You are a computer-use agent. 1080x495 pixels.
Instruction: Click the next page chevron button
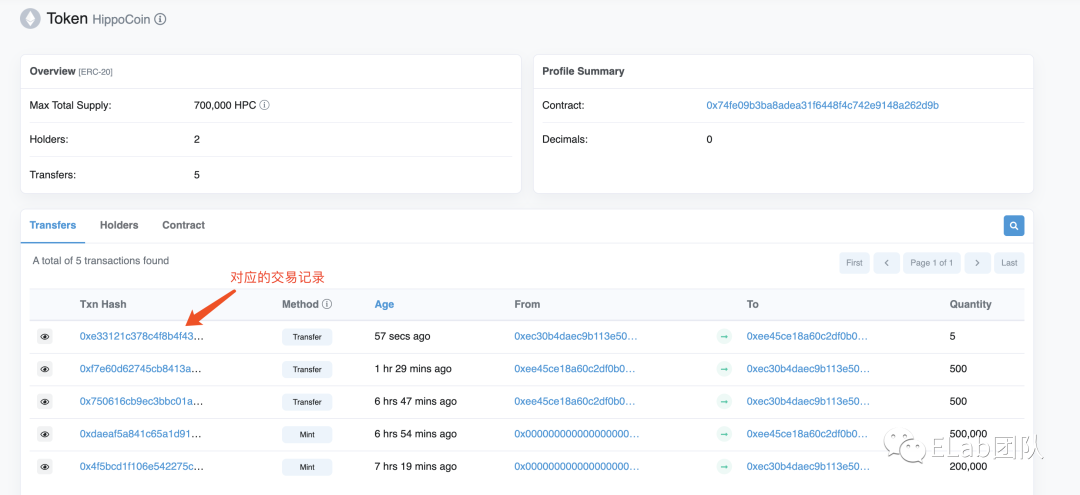(977, 263)
